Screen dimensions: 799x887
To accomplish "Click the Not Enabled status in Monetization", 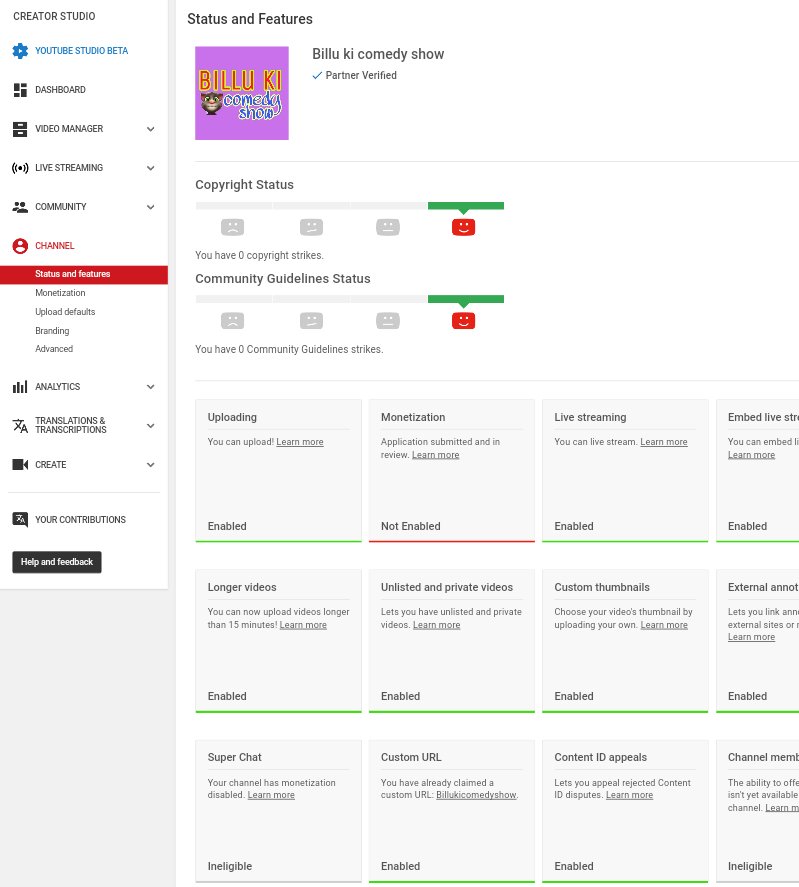I will coord(410,526).
